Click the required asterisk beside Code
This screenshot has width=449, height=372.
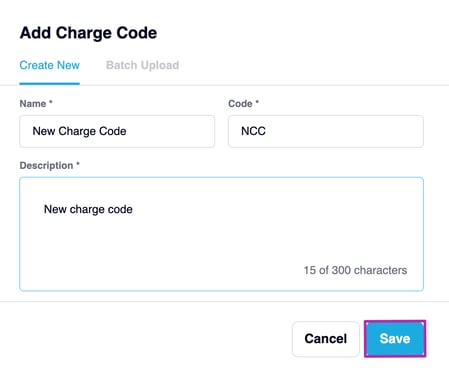(x=257, y=102)
